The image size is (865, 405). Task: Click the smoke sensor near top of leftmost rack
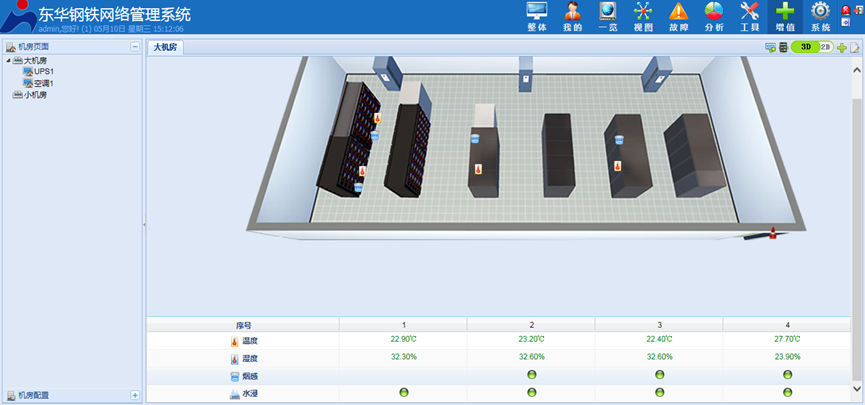[x=375, y=135]
